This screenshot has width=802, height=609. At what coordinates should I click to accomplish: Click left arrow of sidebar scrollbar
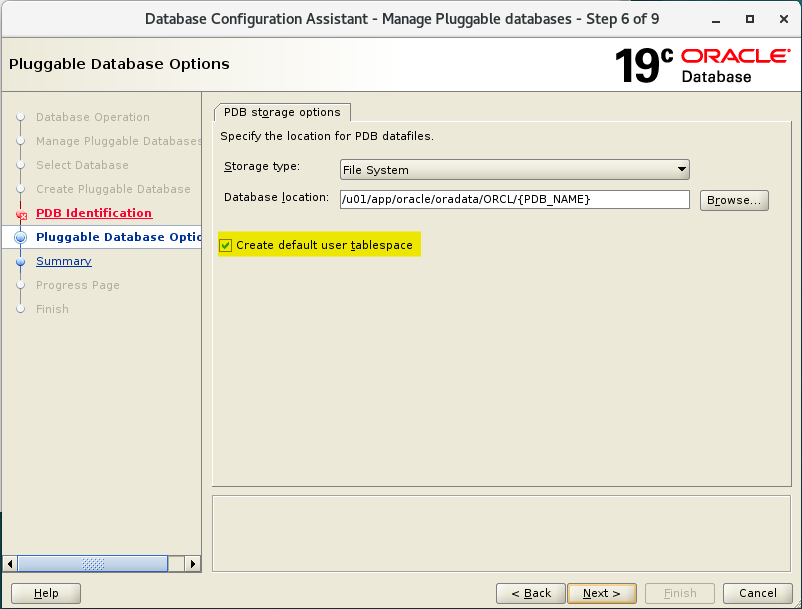(x=10, y=564)
